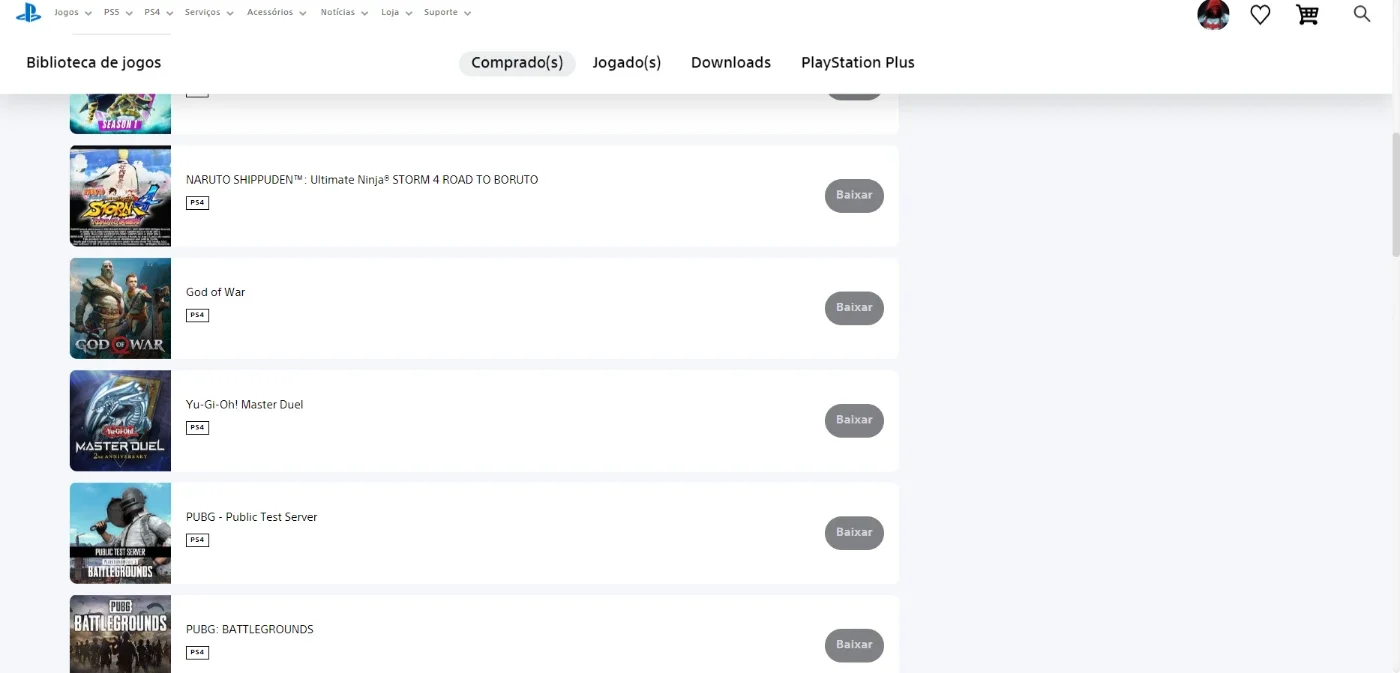Click Baixar for NARUTO SHIPPUDEN Storm 4
This screenshot has width=1400, height=673.
click(854, 195)
